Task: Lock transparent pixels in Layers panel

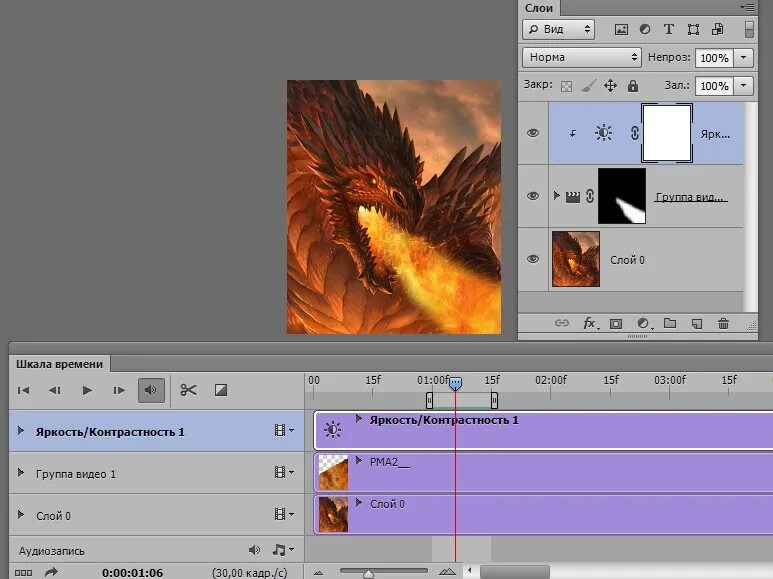Action: [x=566, y=86]
